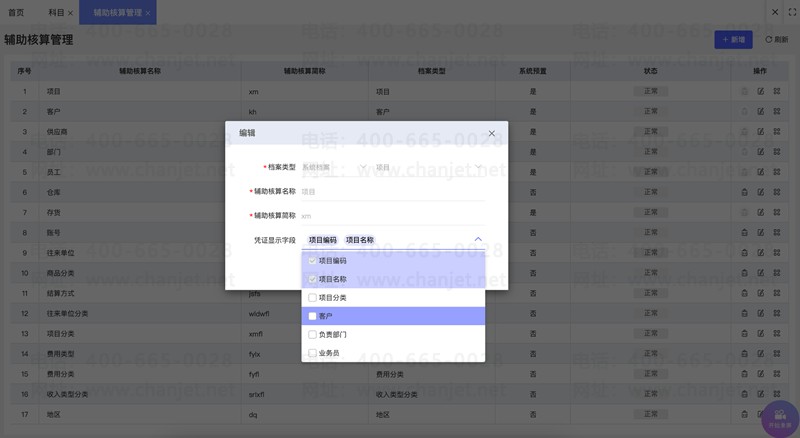Click four-squares icon in 存货 row 7
Viewport: 800px width, 438px height.
point(777,212)
